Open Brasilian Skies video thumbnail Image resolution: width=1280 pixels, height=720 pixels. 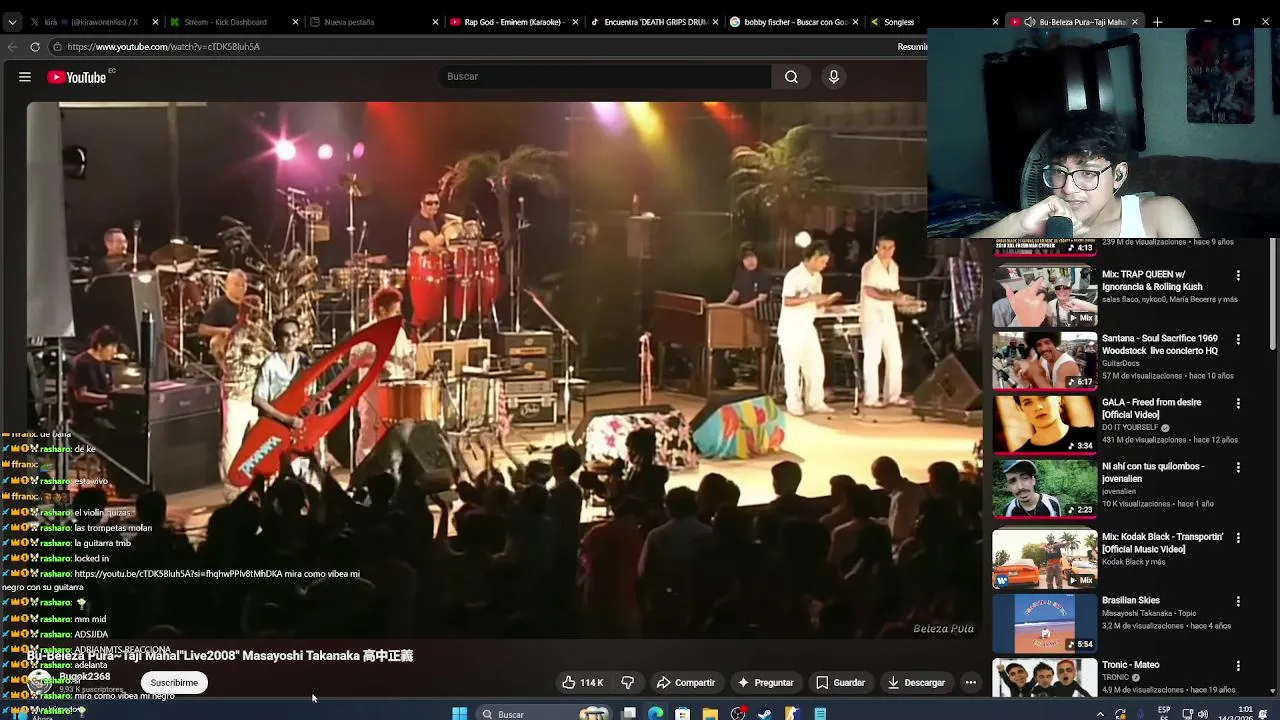pos(1045,623)
